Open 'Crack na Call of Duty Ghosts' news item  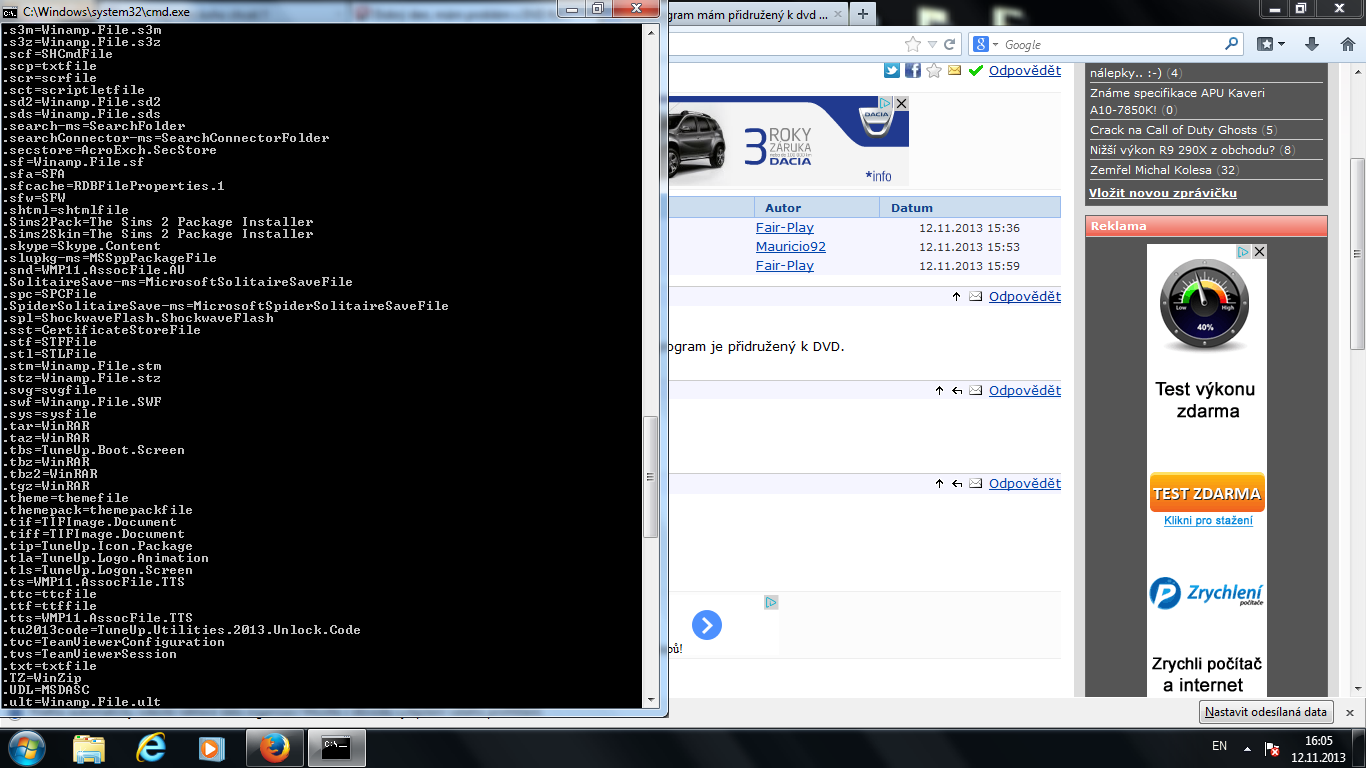pyautogui.click(x=1174, y=130)
